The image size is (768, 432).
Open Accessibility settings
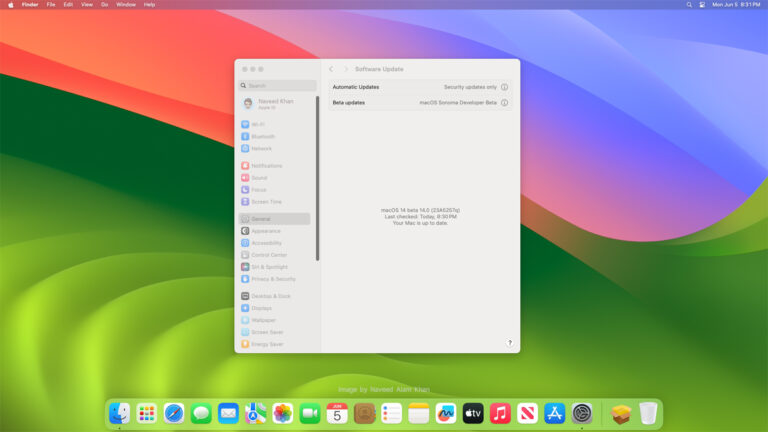262,243
